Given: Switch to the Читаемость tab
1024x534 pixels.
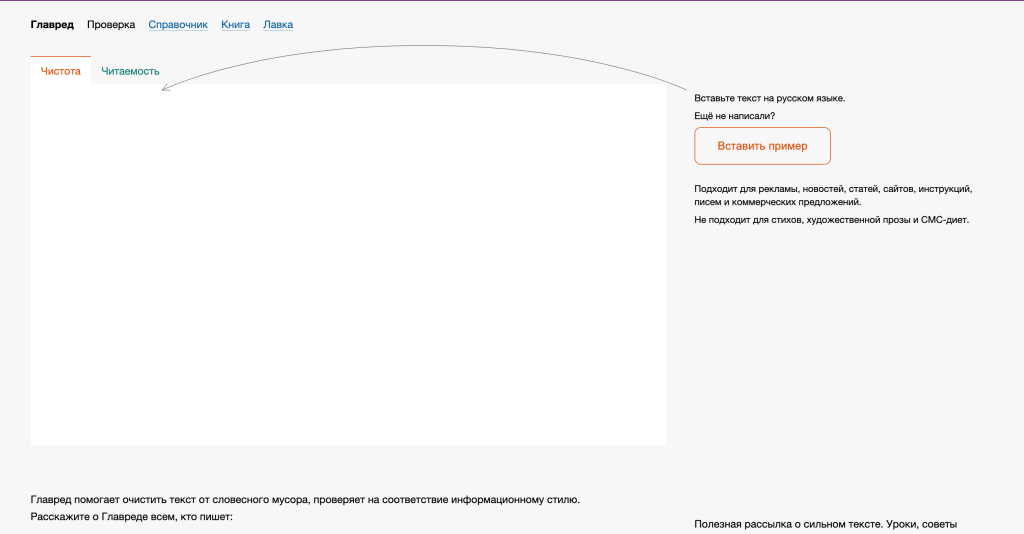Looking at the screenshot, I should 130,71.
